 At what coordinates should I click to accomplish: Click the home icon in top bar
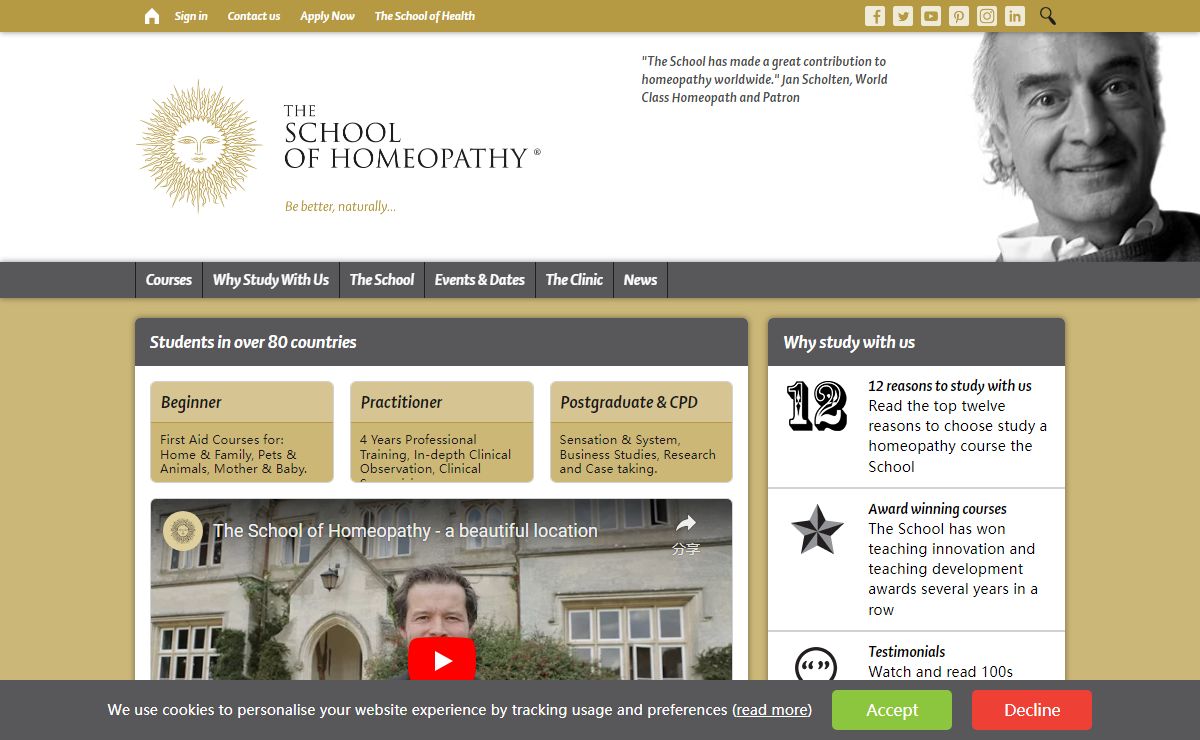[152, 16]
